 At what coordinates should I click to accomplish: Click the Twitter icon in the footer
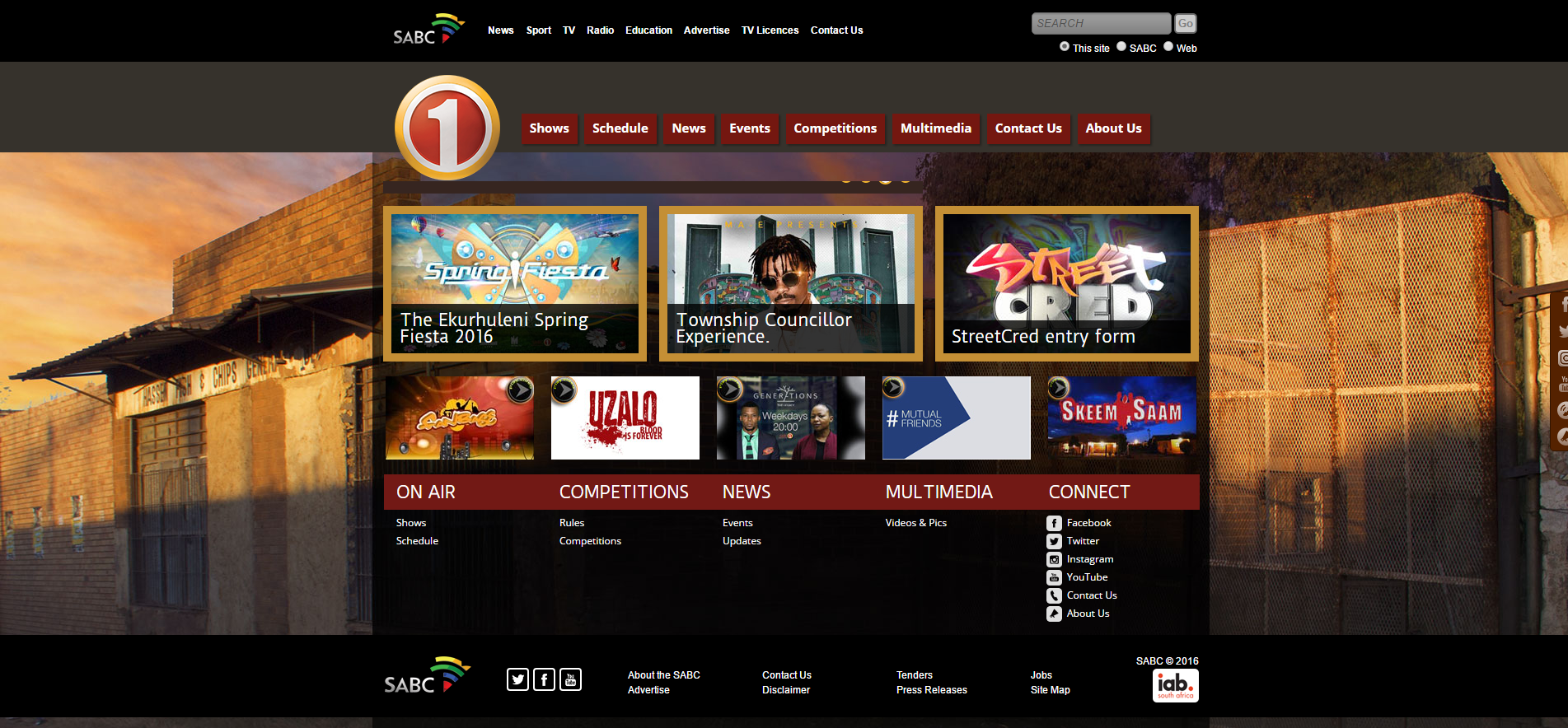coord(517,679)
